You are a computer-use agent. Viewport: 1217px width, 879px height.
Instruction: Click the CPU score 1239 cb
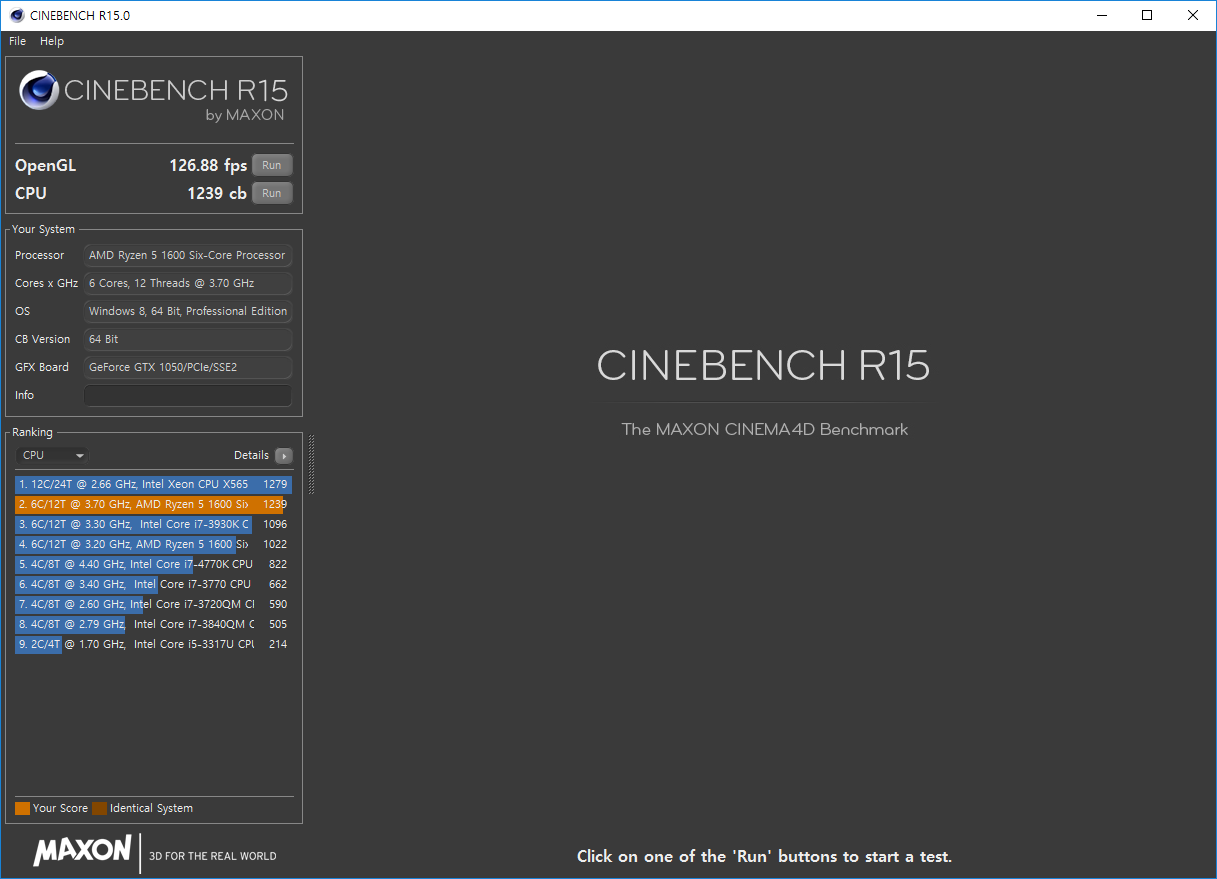[x=217, y=193]
